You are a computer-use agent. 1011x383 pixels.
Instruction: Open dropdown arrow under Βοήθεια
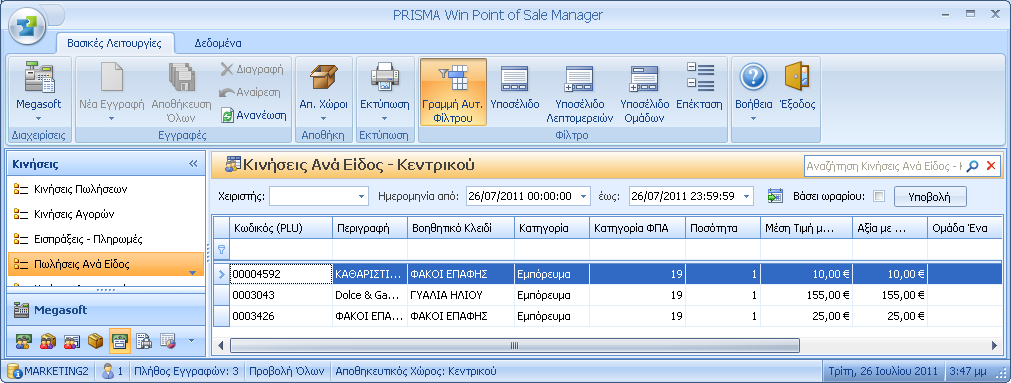click(753, 119)
